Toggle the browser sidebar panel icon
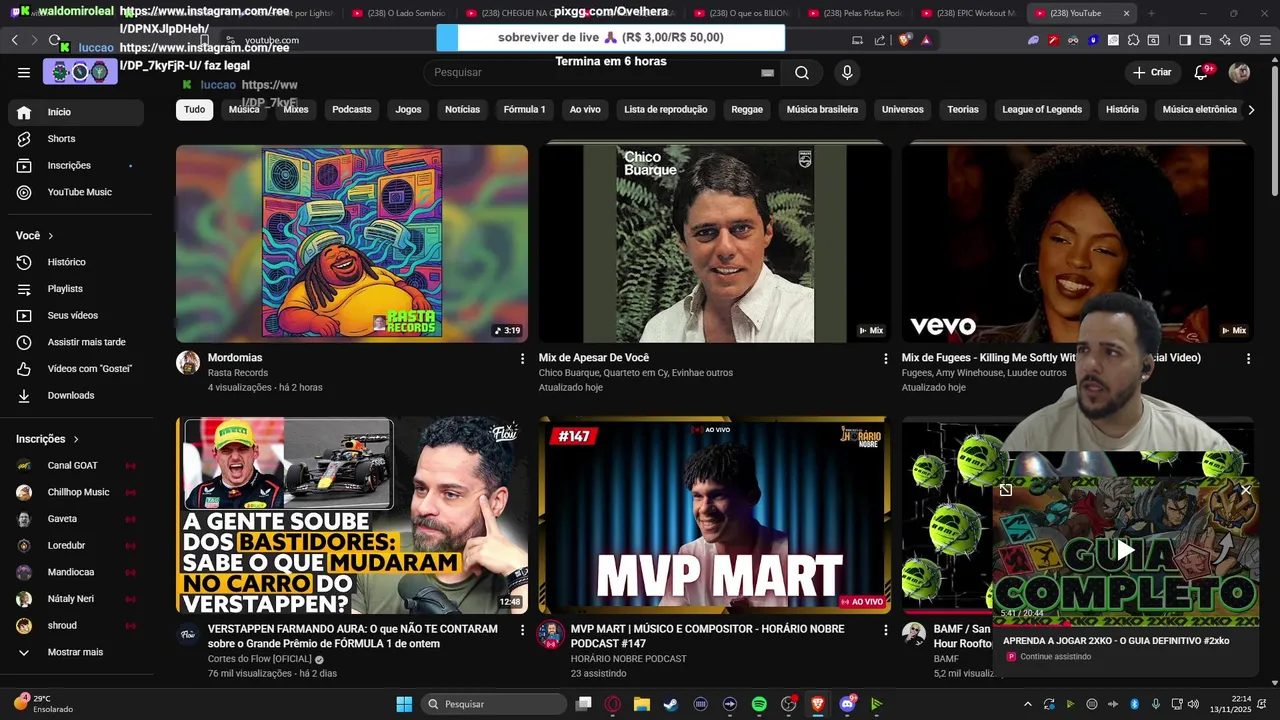The image size is (1280, 720). click(1185, 40)
